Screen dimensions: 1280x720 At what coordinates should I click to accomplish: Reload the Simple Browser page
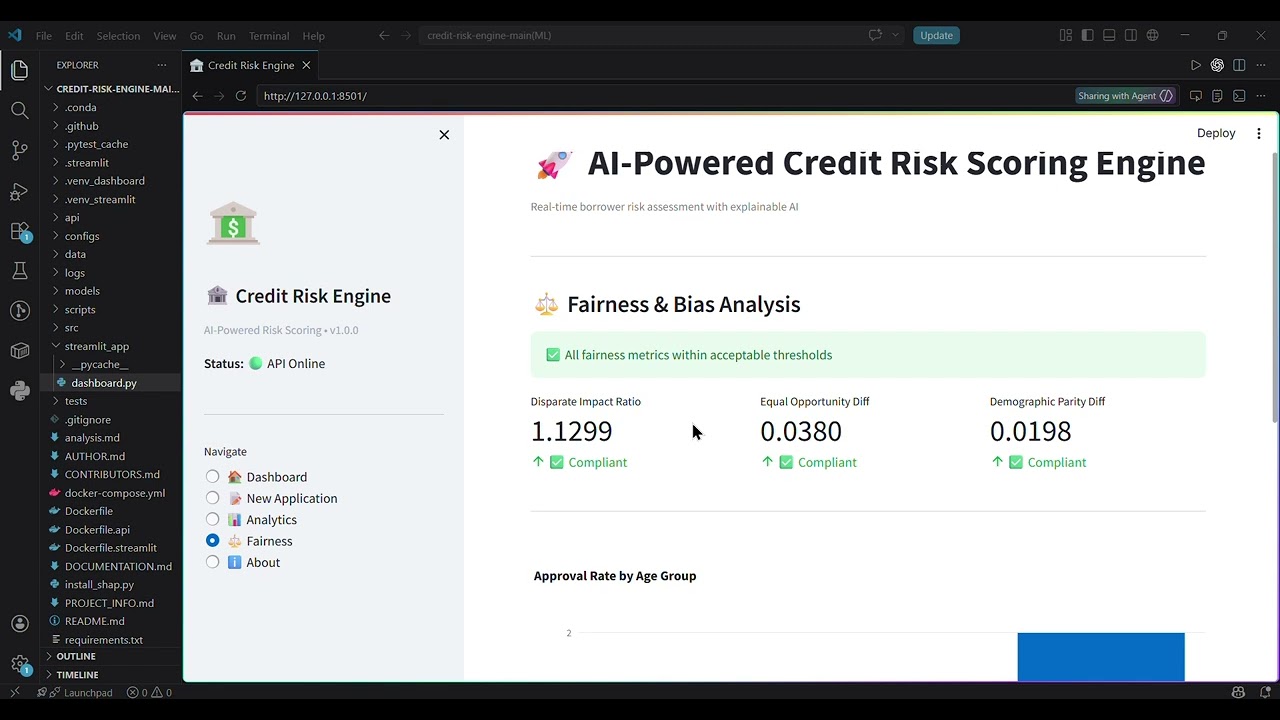tap(241, 96)
